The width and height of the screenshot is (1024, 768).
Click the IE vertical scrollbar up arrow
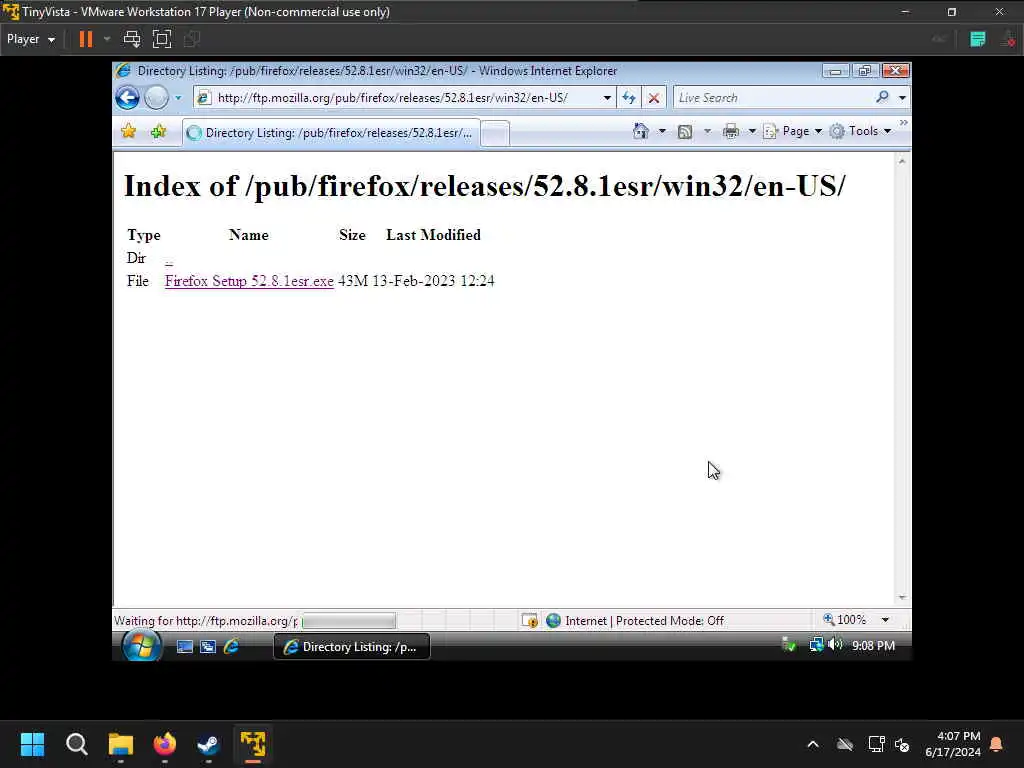902,161
